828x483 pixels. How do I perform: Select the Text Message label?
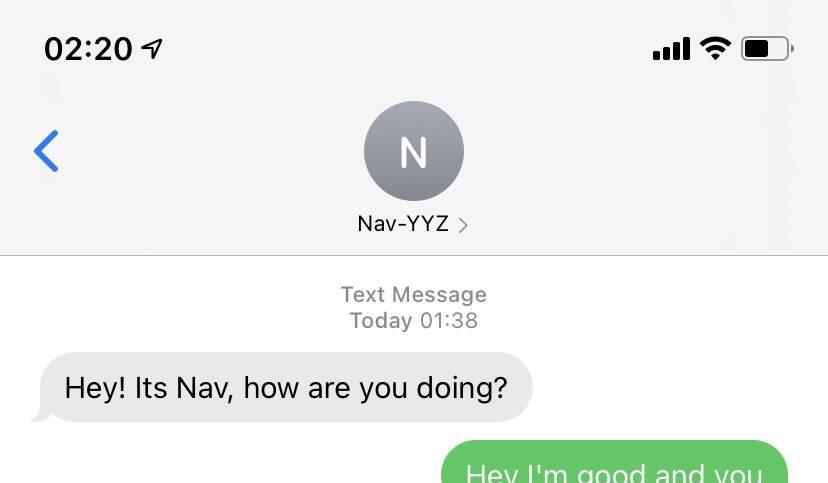414,295
